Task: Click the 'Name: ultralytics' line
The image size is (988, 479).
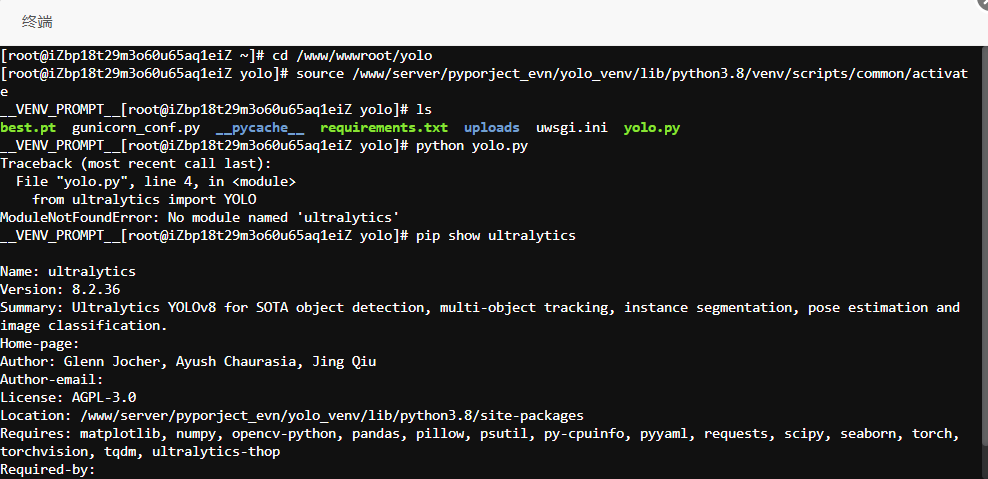Action: point(68,272)
